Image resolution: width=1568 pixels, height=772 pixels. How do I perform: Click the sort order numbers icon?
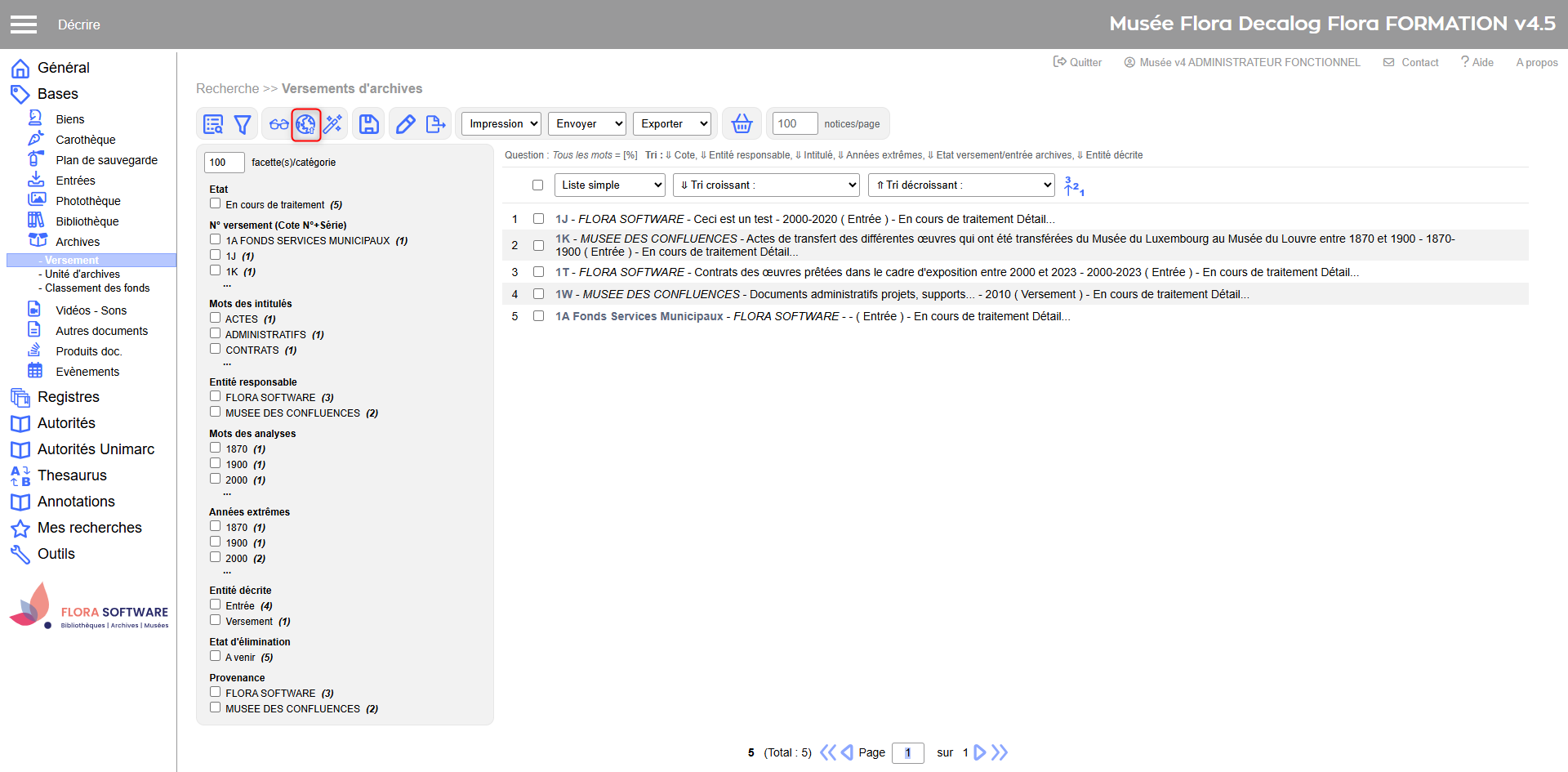tap(1074, 186)
